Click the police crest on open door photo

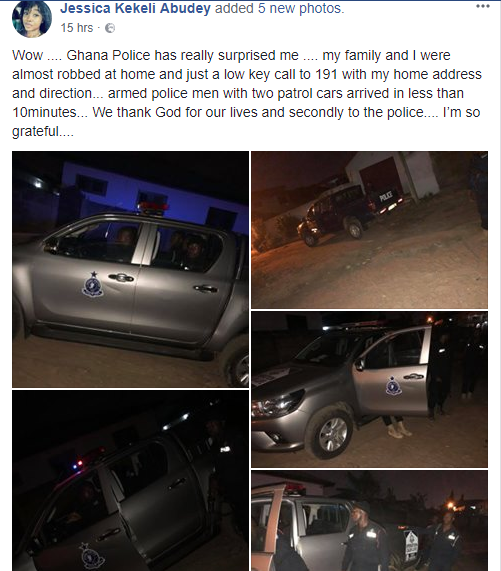(x=394, y=386)
